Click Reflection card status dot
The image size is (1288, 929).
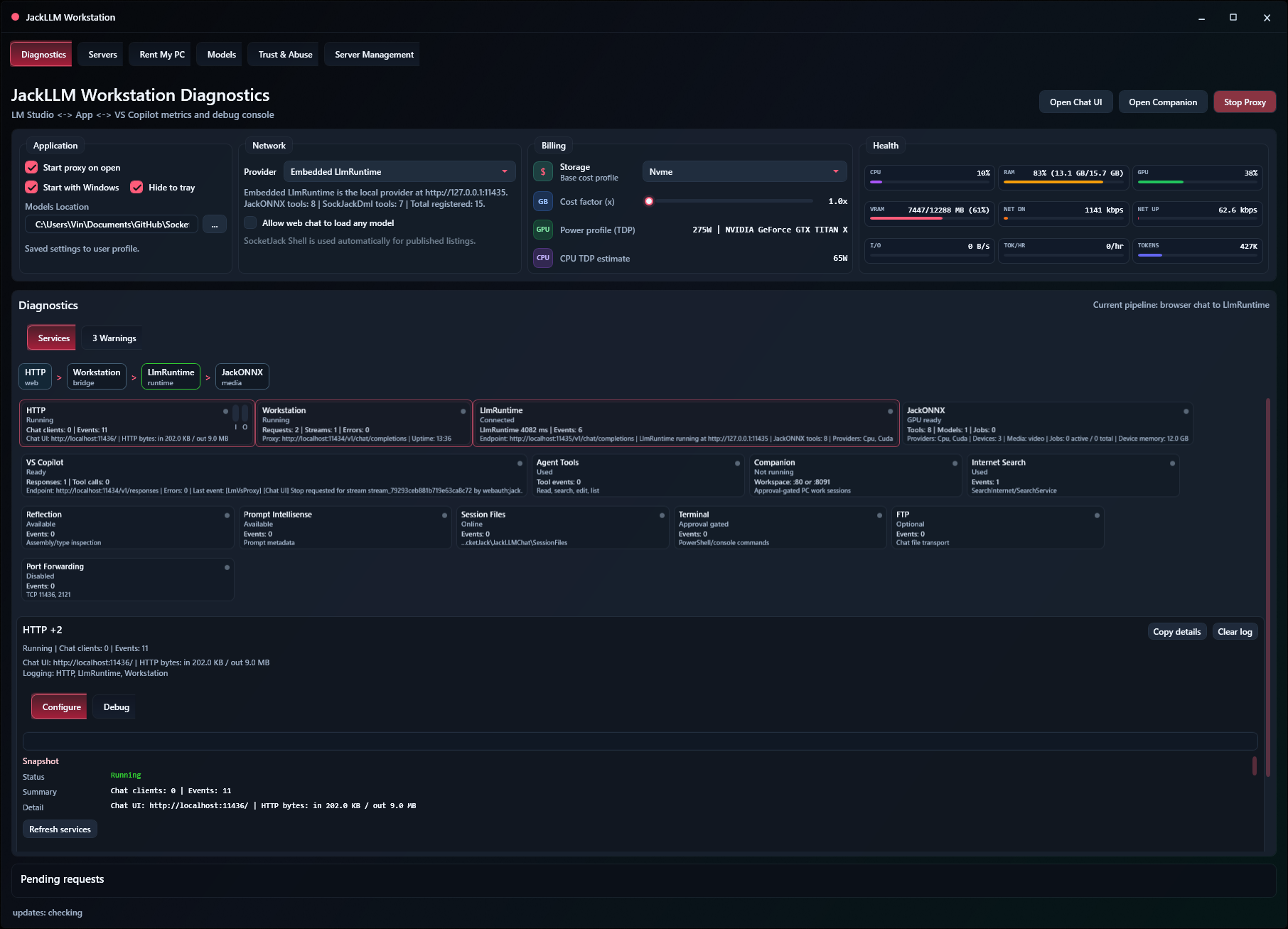pos(227,515)
